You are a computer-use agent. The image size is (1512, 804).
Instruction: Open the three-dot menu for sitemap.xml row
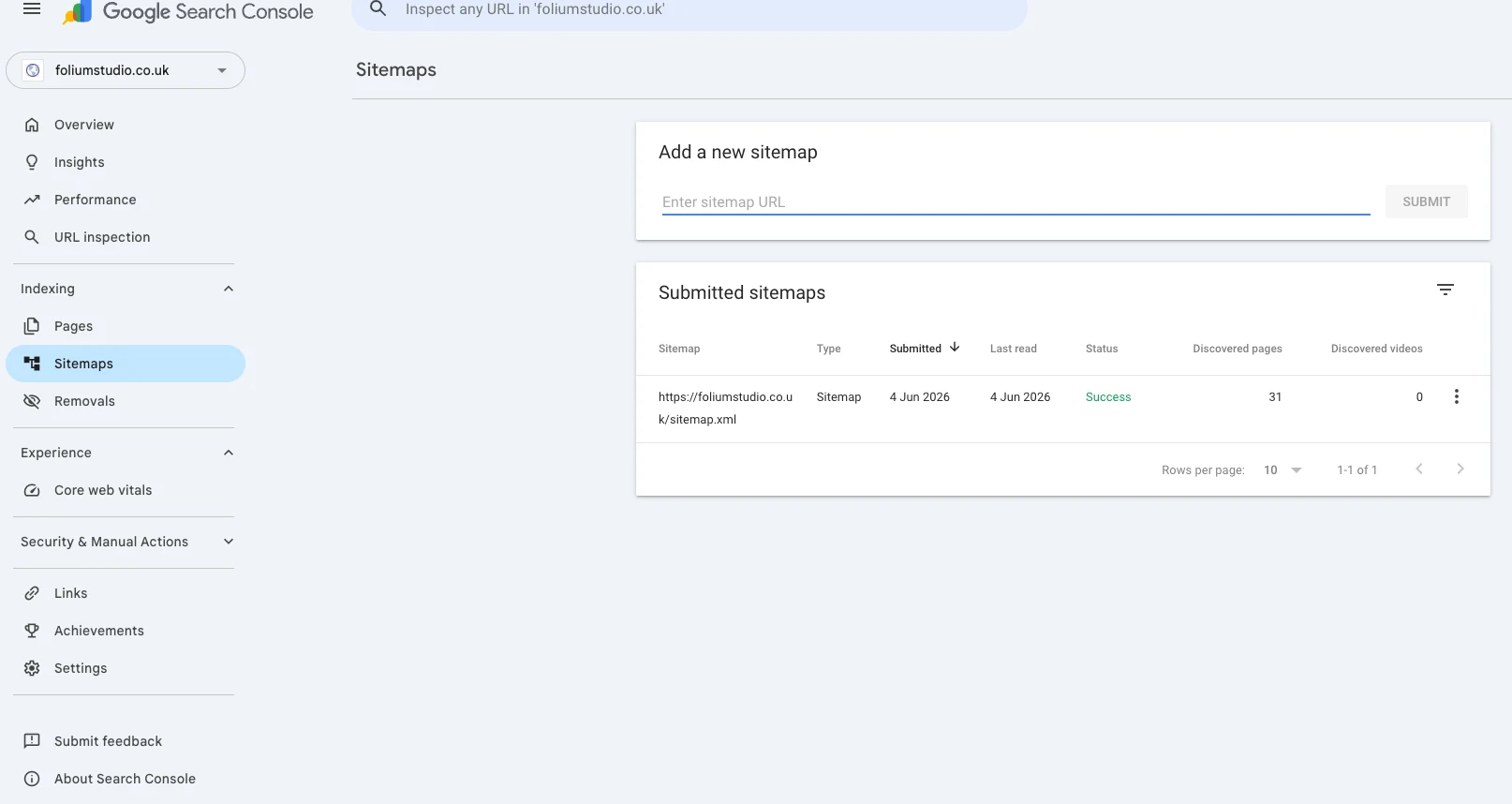coord(1456,396)
